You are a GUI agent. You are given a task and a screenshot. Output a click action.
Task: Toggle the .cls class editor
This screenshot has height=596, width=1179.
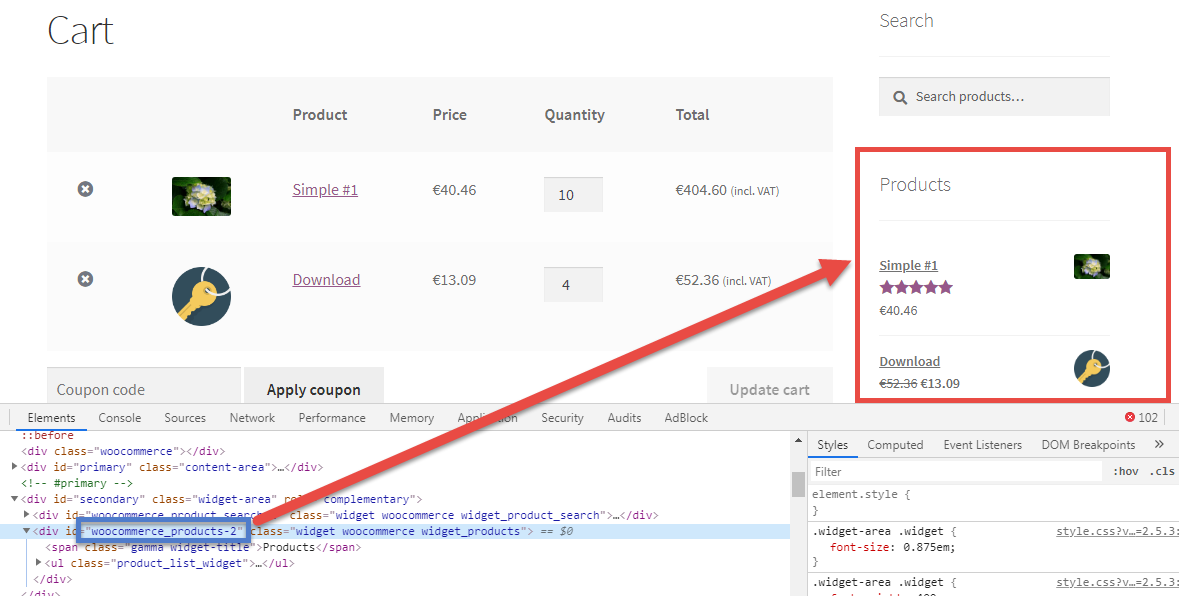[x=1162, y=471]
